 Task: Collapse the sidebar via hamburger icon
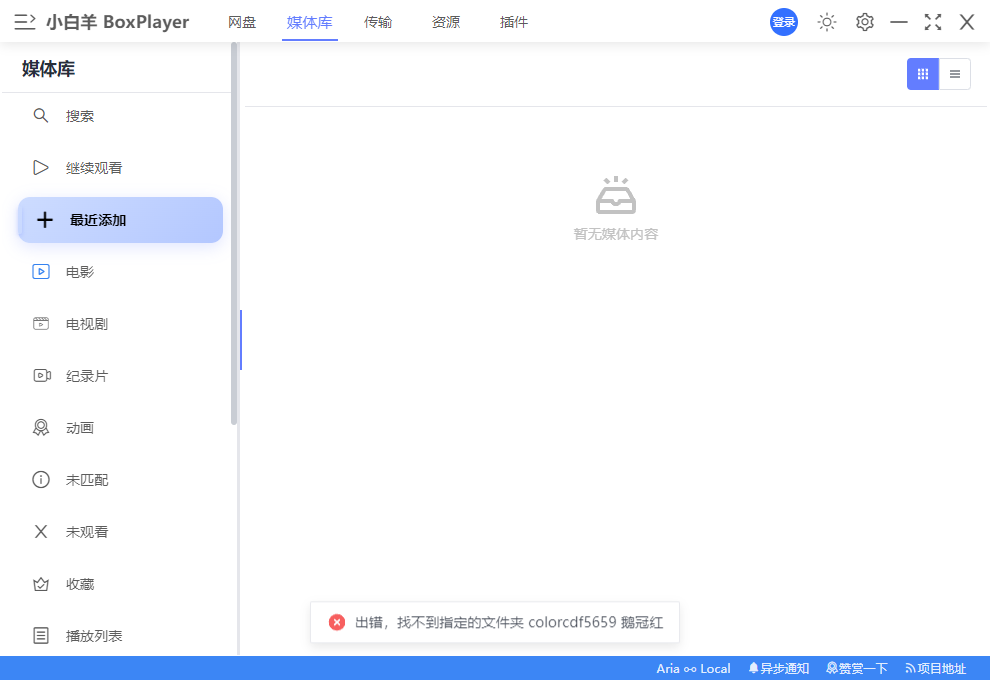coord(24,21)
